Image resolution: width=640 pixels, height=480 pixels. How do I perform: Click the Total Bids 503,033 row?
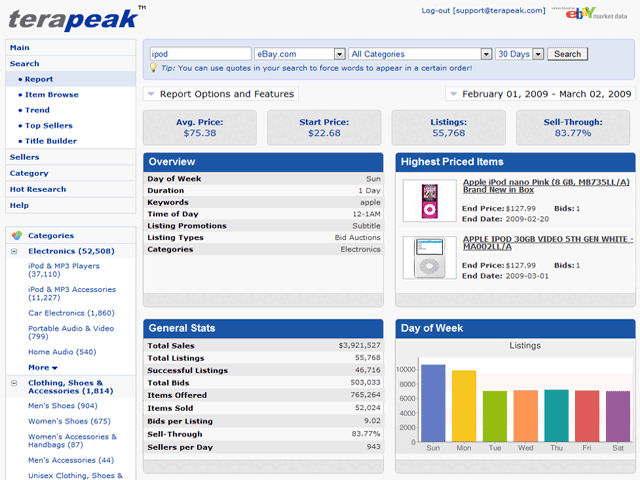(x=263, y=382)
